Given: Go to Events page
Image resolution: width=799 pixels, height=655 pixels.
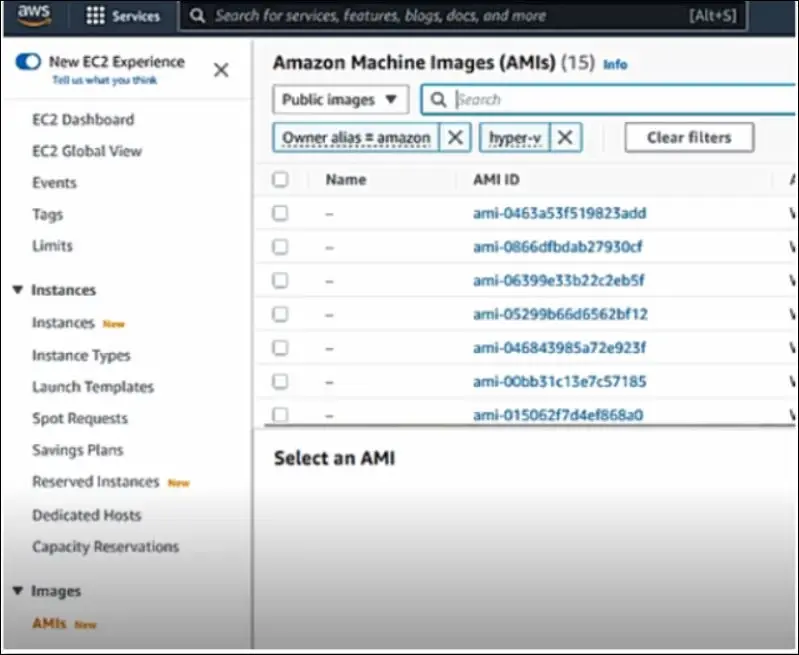Looking at the screenshot, I should click(54, 183).
